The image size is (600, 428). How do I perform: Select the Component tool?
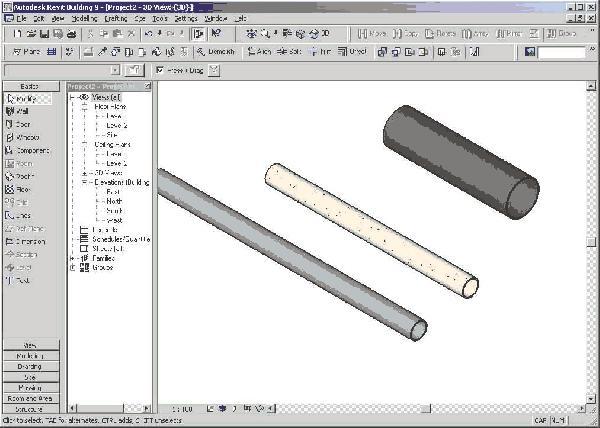[x=27, y=150]
